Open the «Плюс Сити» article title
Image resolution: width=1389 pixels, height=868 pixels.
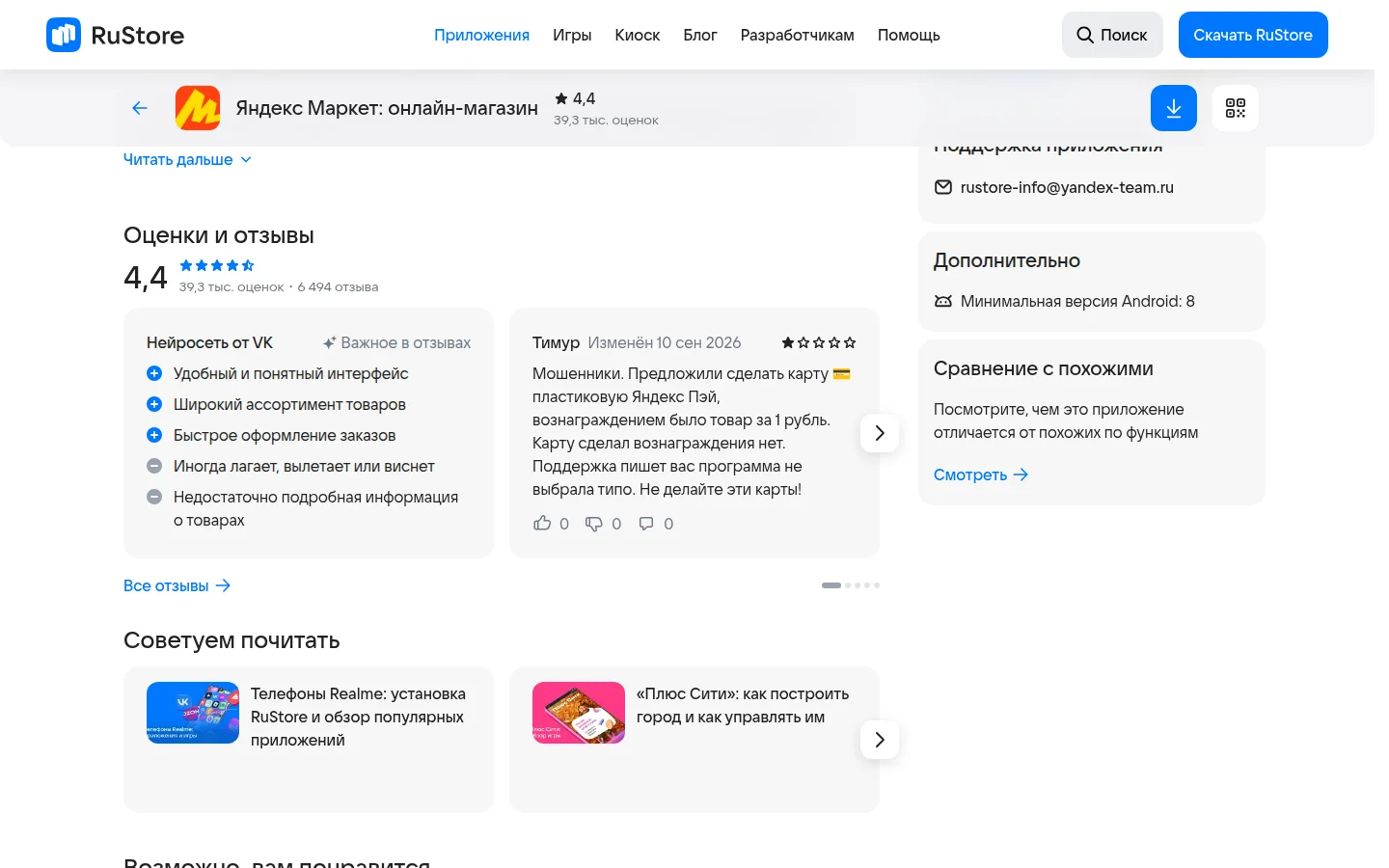743,705
